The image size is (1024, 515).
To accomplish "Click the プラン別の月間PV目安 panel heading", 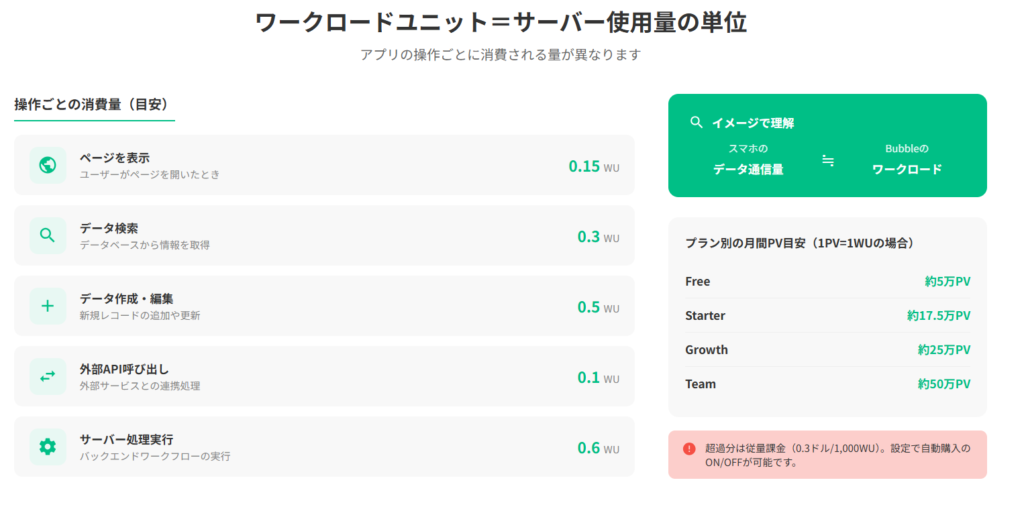I will pyautogui.click(x=799, y=243).
